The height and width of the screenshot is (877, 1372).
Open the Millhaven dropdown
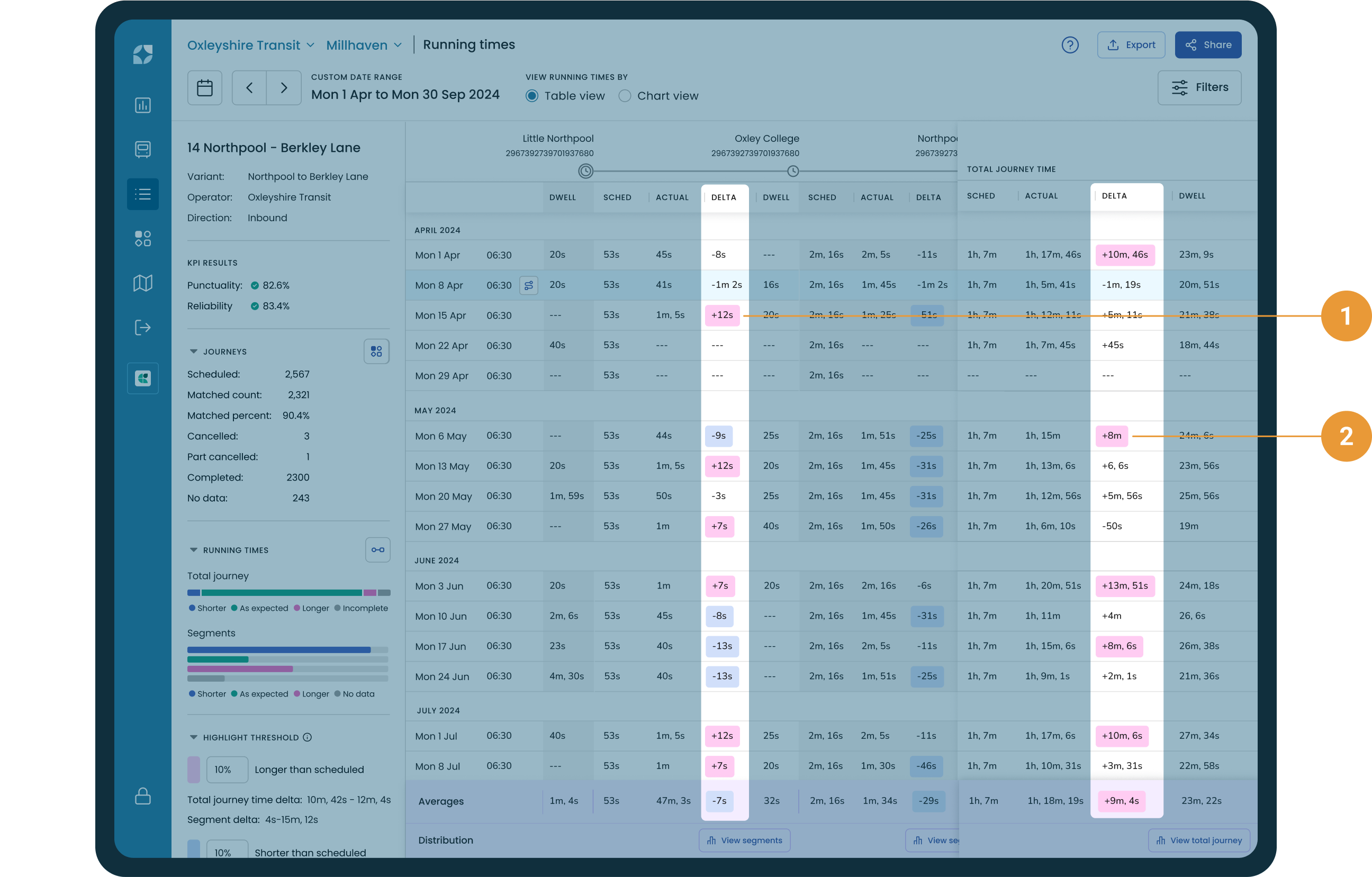click(x=364, y=45)
